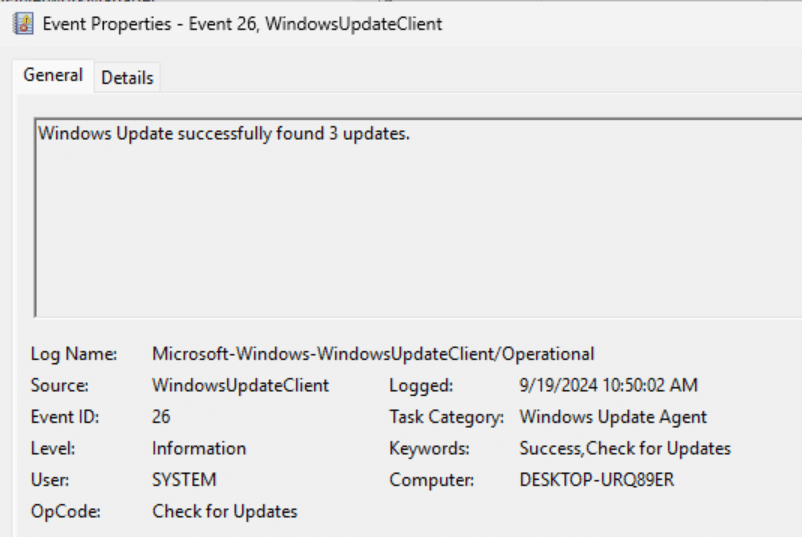Click the Source value WindowsUpdateClient
This screenshot has height=537, width=802.
pyautogui.click(x=240, y=386)
